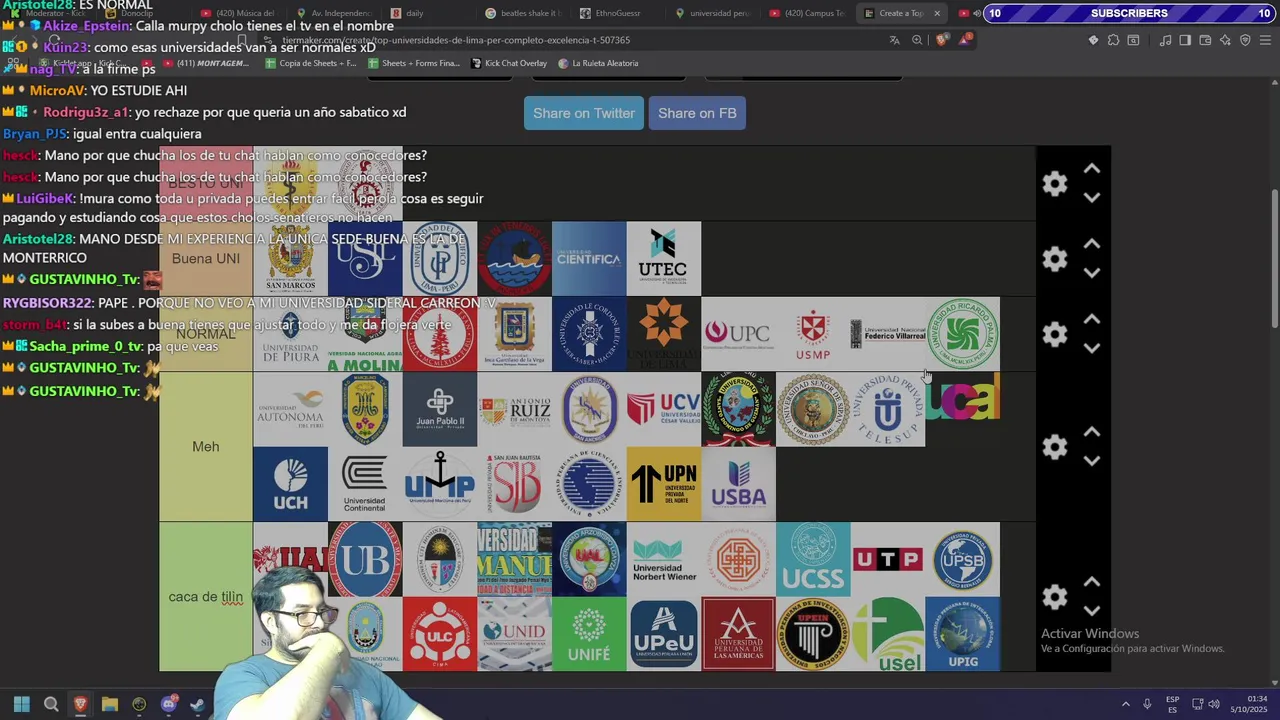Move Buena UNI tier down with arrow
This screenshot has width=1280, height=720.
tap(1092, 273)
